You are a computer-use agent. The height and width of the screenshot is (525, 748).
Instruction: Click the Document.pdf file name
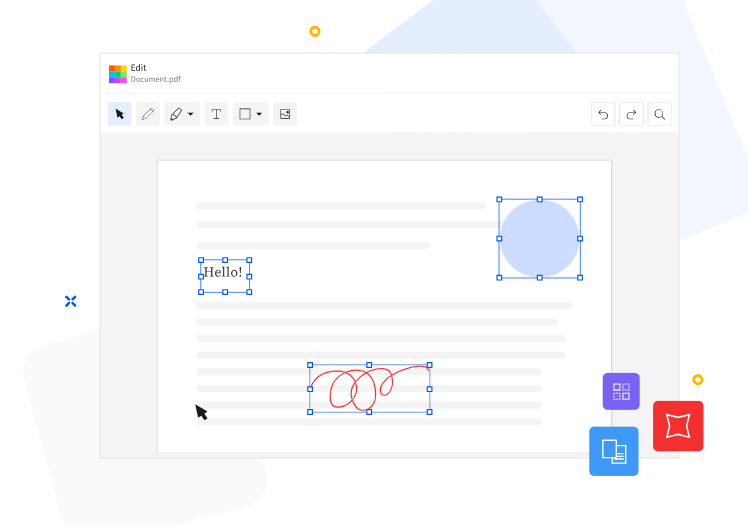pyautogui.click(x=156, y=79)
